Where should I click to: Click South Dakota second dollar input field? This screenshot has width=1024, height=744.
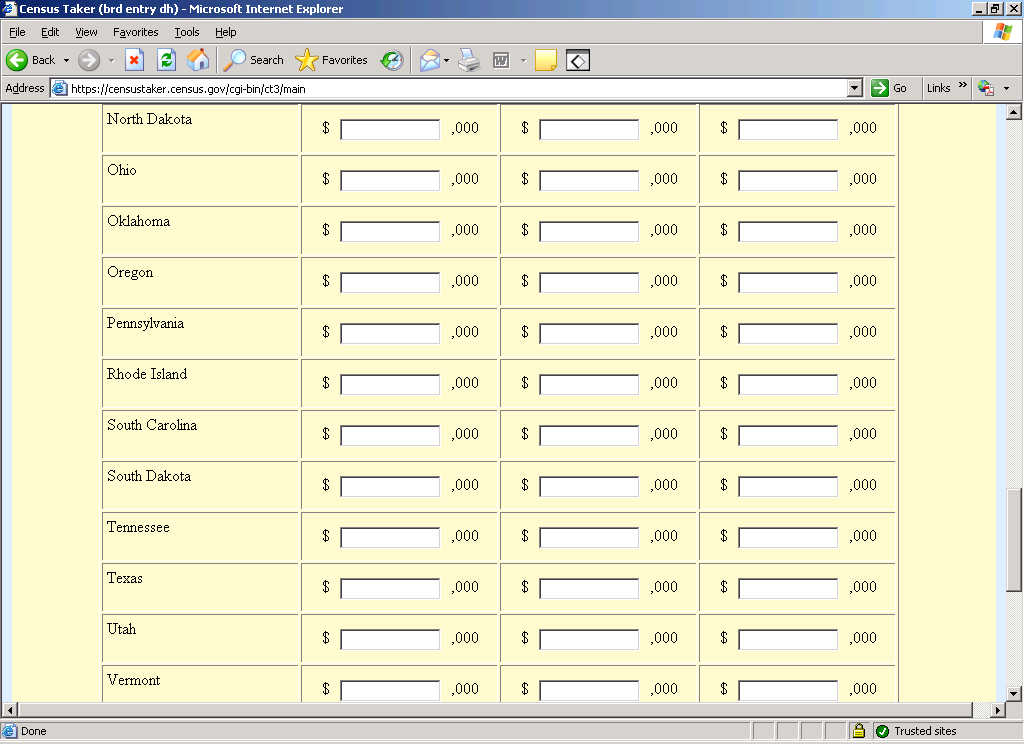[589, 486]
